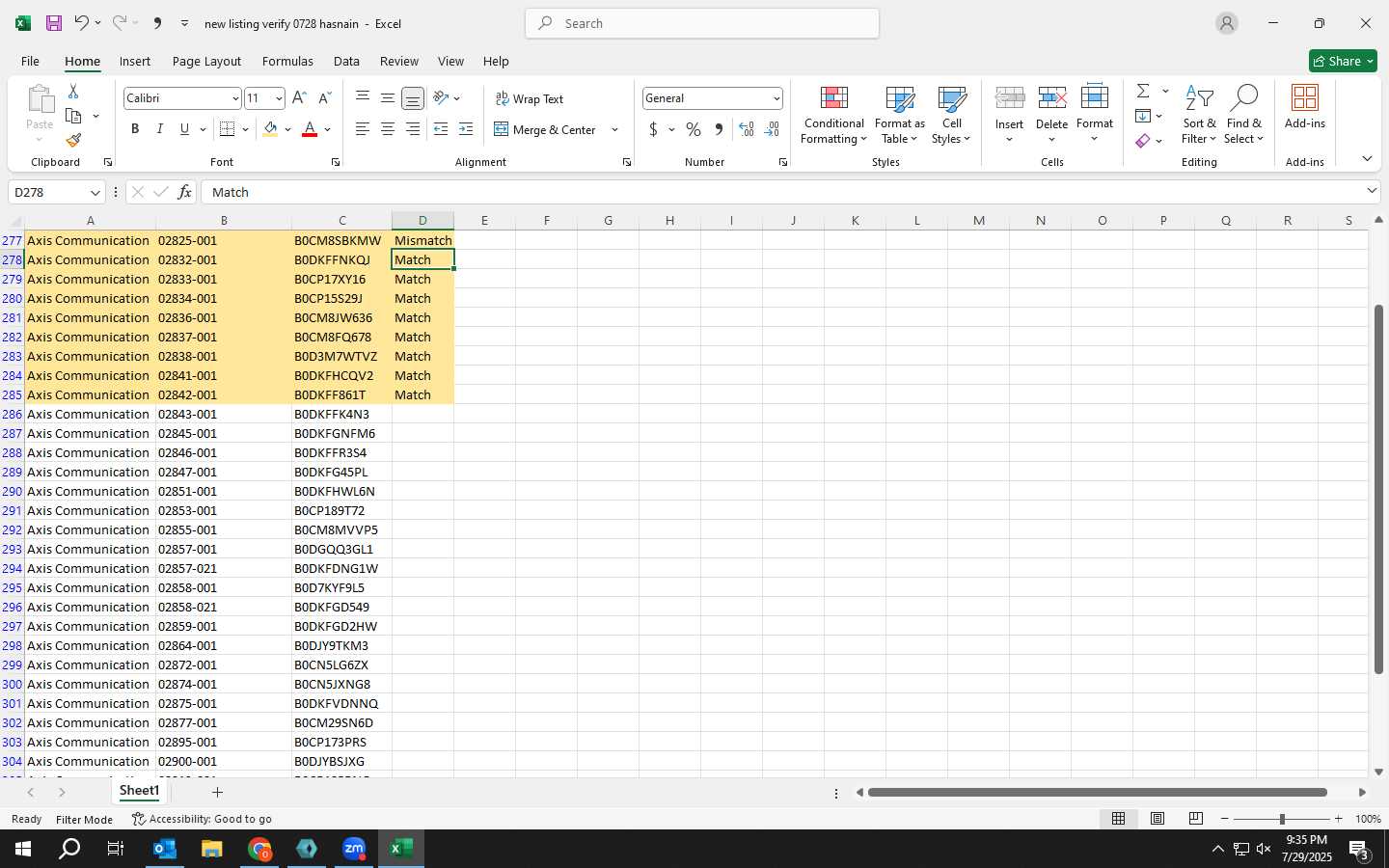
Task: Apply percent style formatting
Action: point(694,129)
